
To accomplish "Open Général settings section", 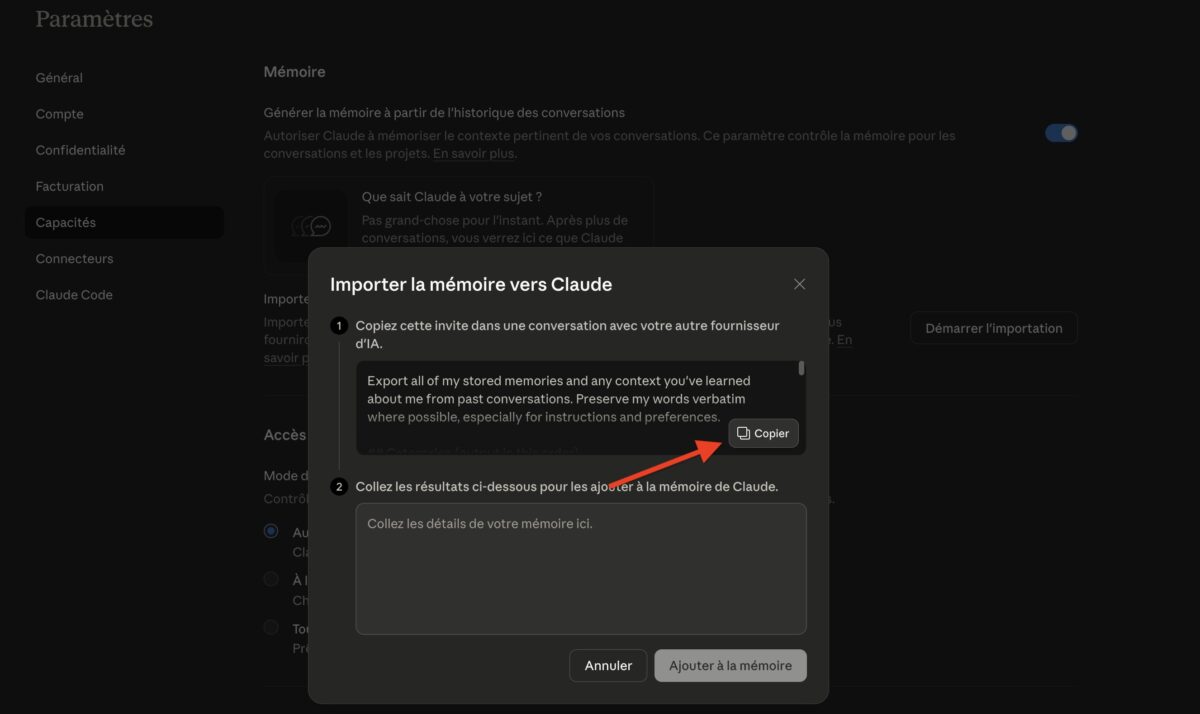I will click(x=59, y=78).
